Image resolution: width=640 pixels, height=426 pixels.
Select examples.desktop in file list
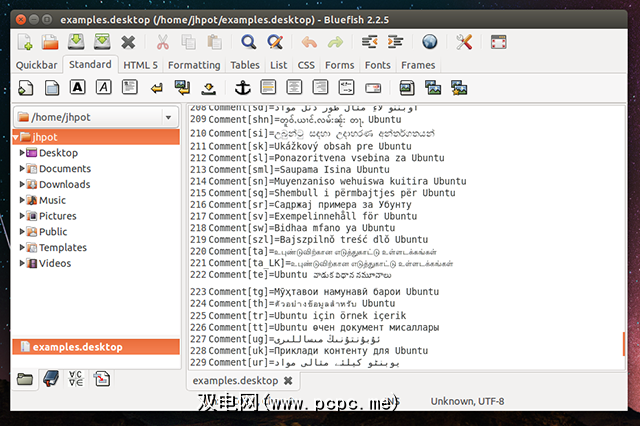click(96, 347)
